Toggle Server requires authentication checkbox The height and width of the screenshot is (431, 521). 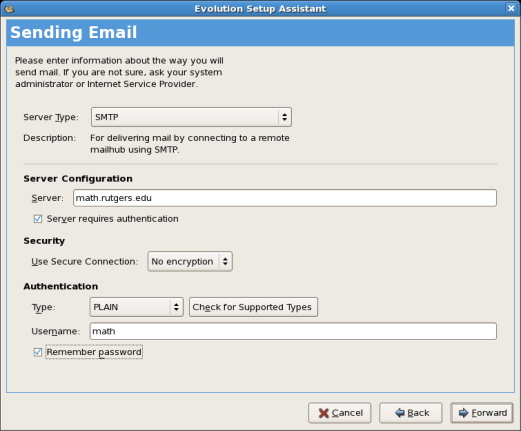tap(38, 219)
